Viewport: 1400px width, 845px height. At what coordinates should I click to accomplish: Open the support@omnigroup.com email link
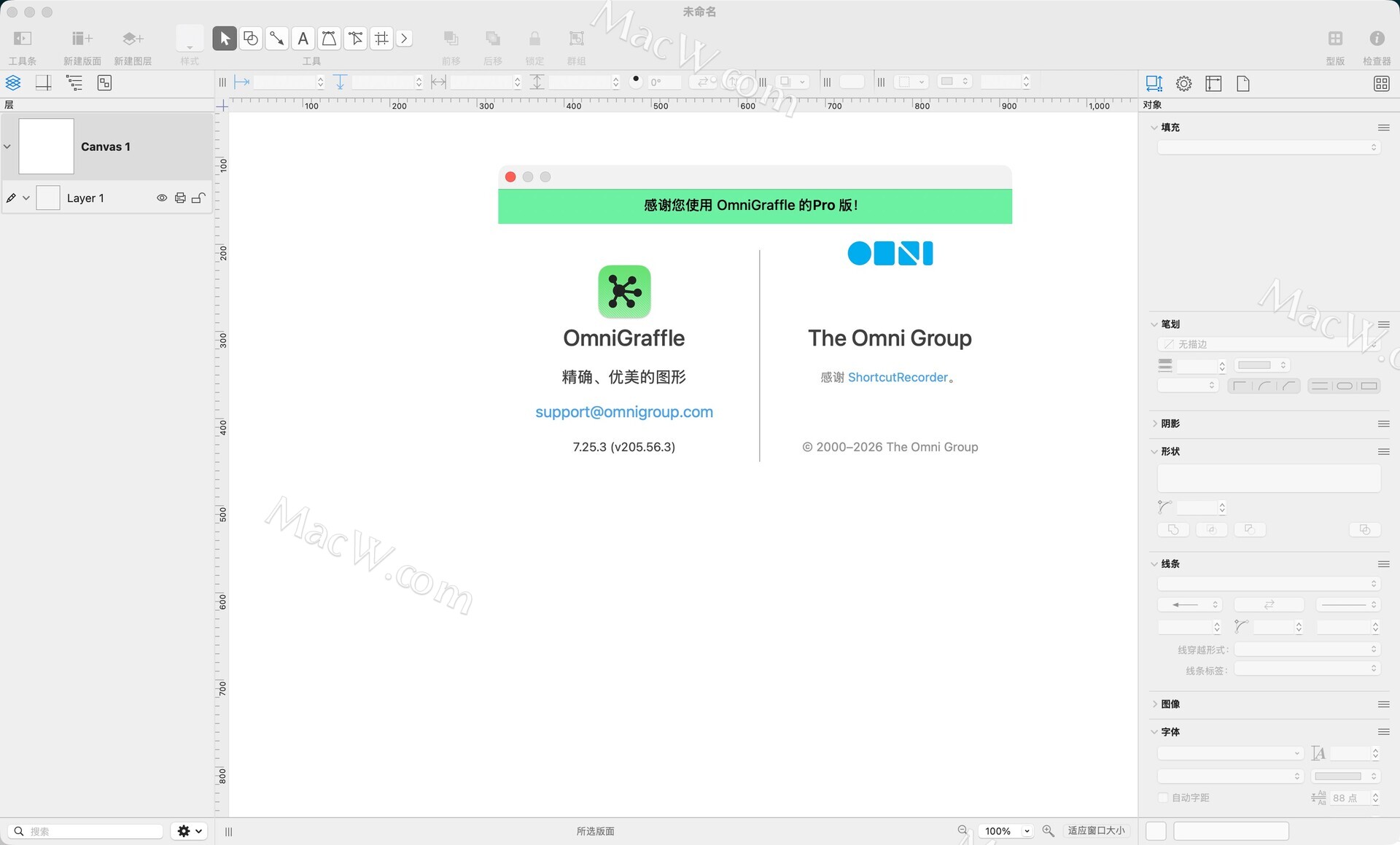click(x=624, y=412)
